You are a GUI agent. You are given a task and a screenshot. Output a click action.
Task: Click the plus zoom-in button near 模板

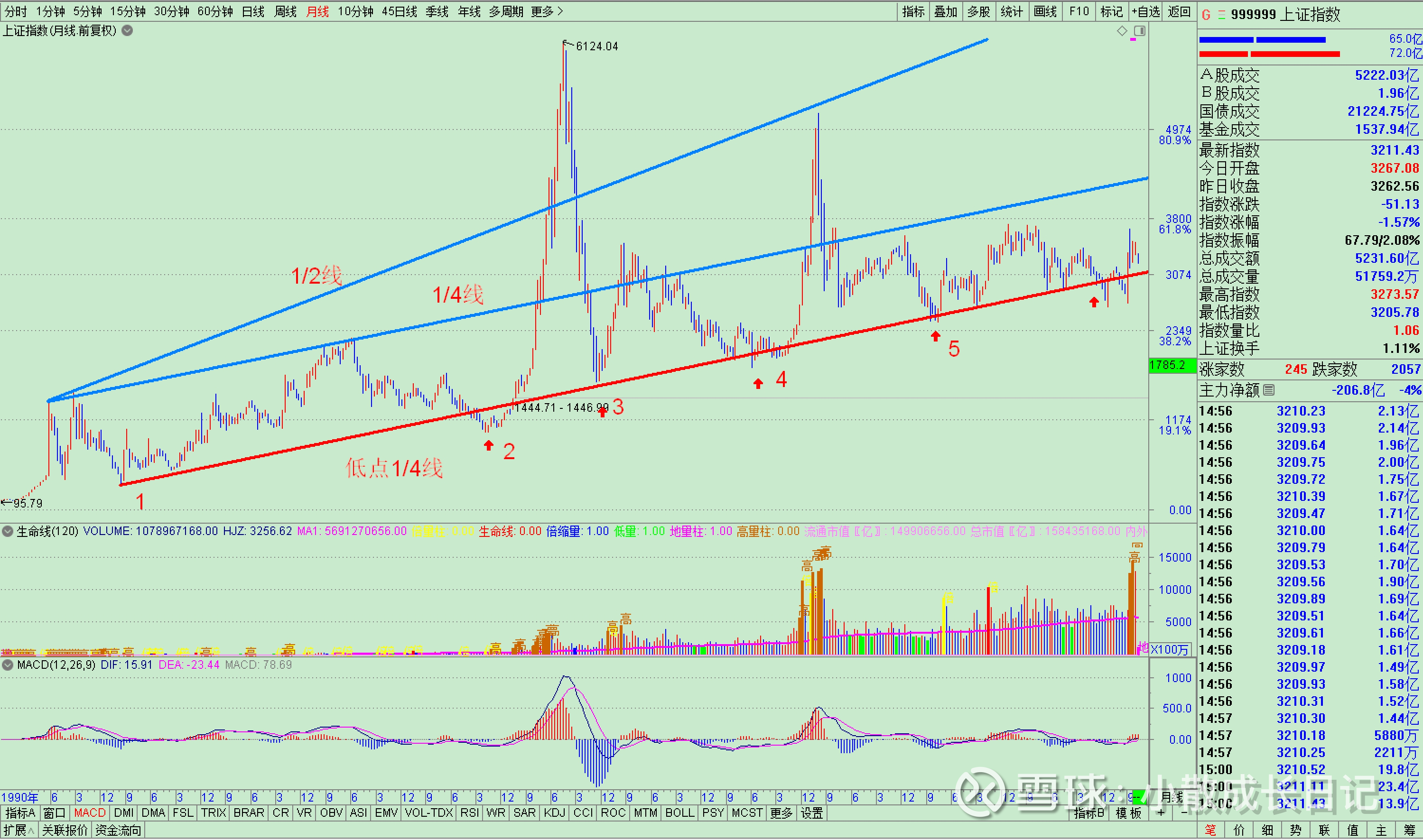[x=1162, y=813]
